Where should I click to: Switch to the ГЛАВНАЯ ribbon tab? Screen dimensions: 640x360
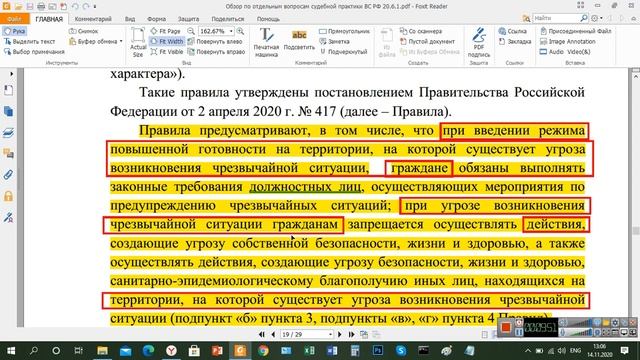49,19
